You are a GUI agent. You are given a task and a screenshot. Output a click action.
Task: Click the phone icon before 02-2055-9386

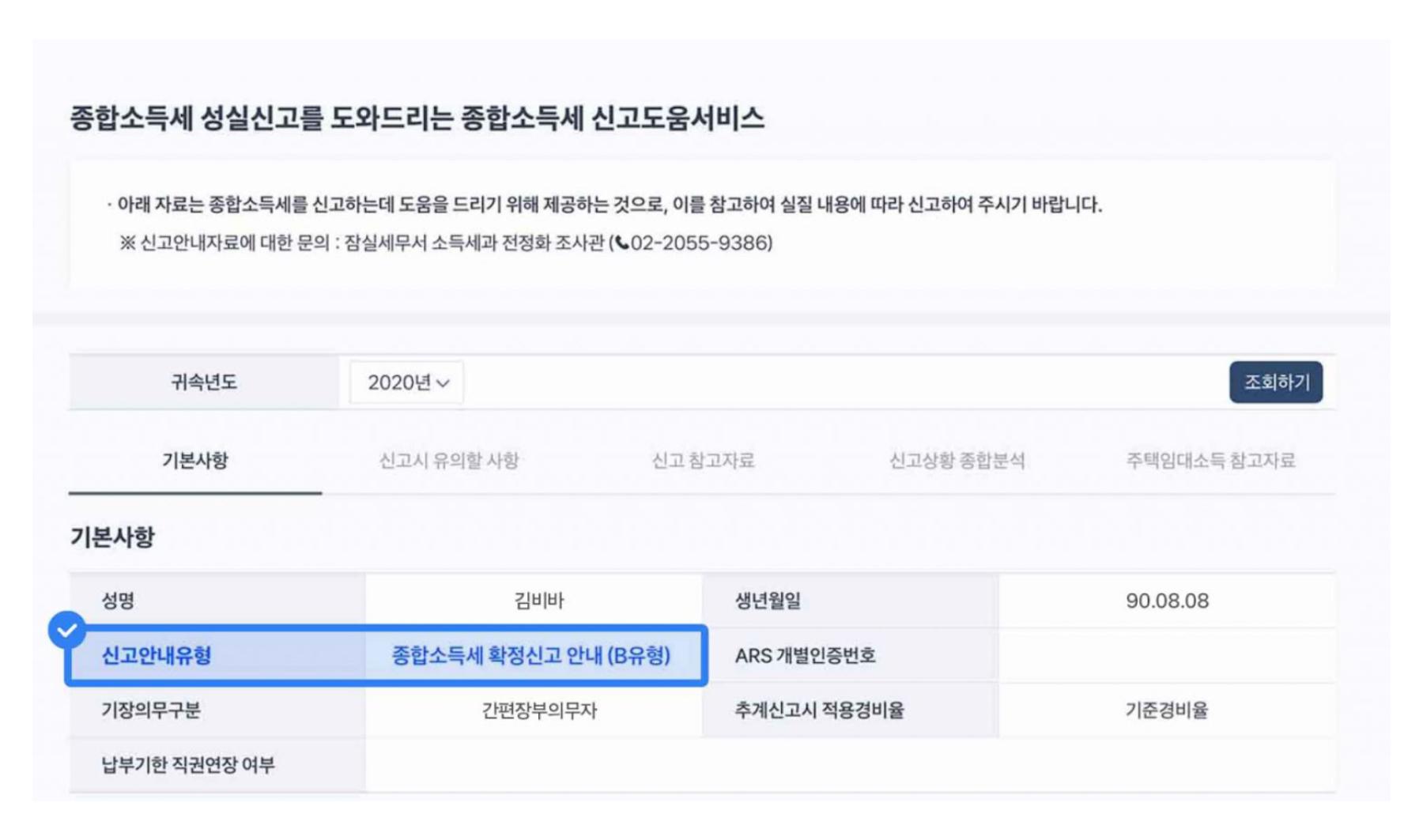pyautogui.click(x=622, y=243)
